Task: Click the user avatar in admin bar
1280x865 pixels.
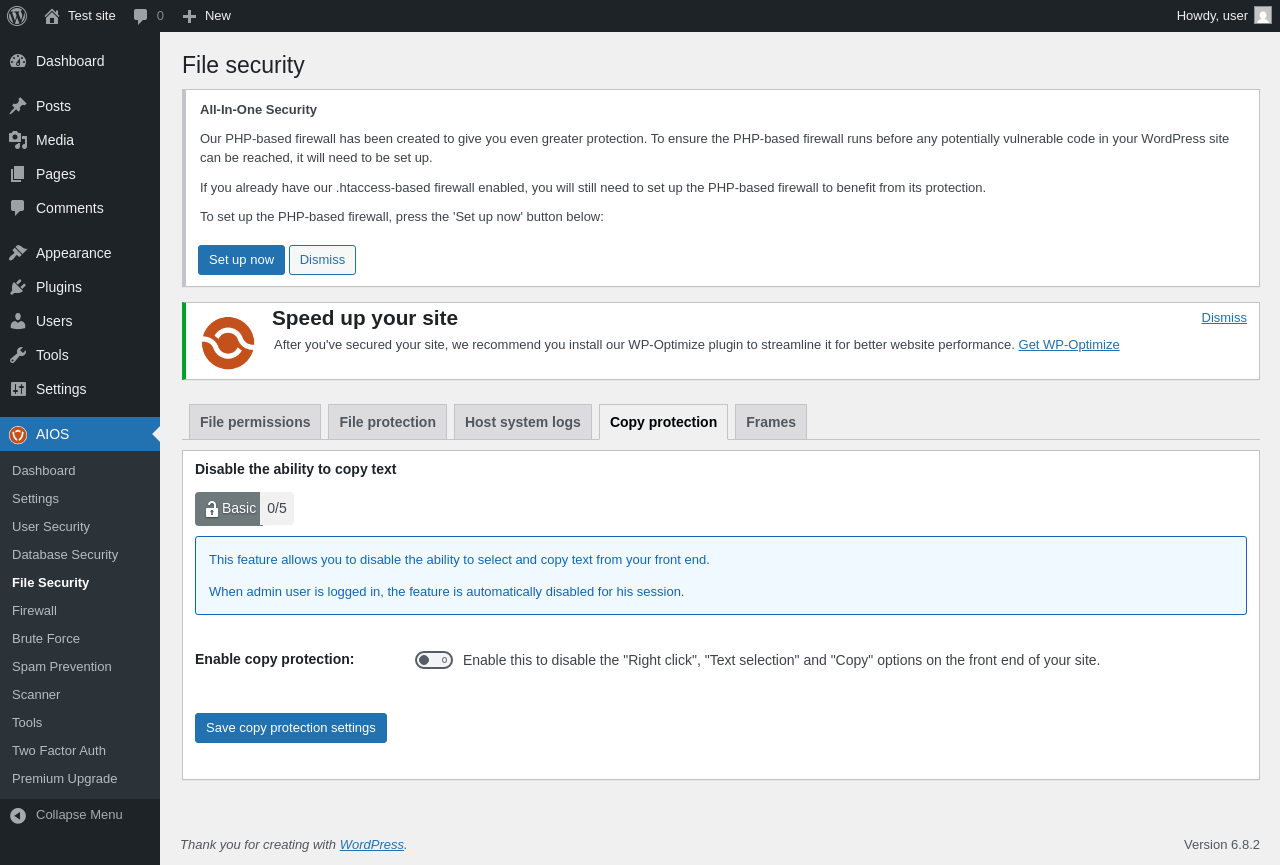Action: 1263,15
